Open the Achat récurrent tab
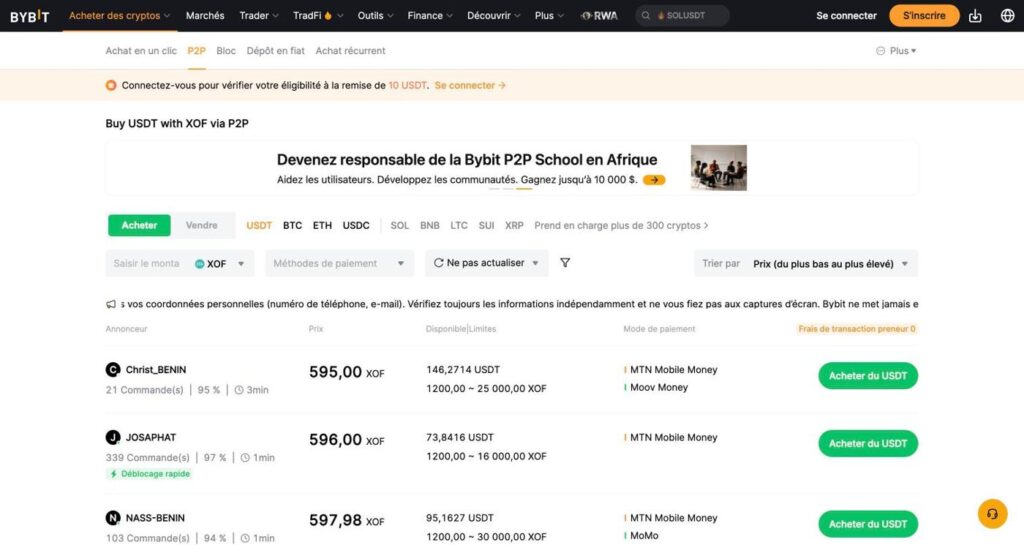Viewport: 1024px width, 545px height. click(x=351, y=51)
